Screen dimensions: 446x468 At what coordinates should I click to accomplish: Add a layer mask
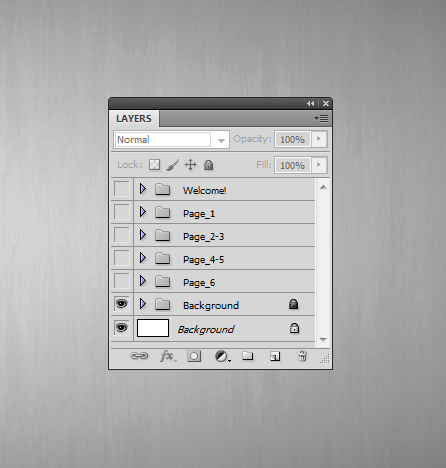[194, 356]
